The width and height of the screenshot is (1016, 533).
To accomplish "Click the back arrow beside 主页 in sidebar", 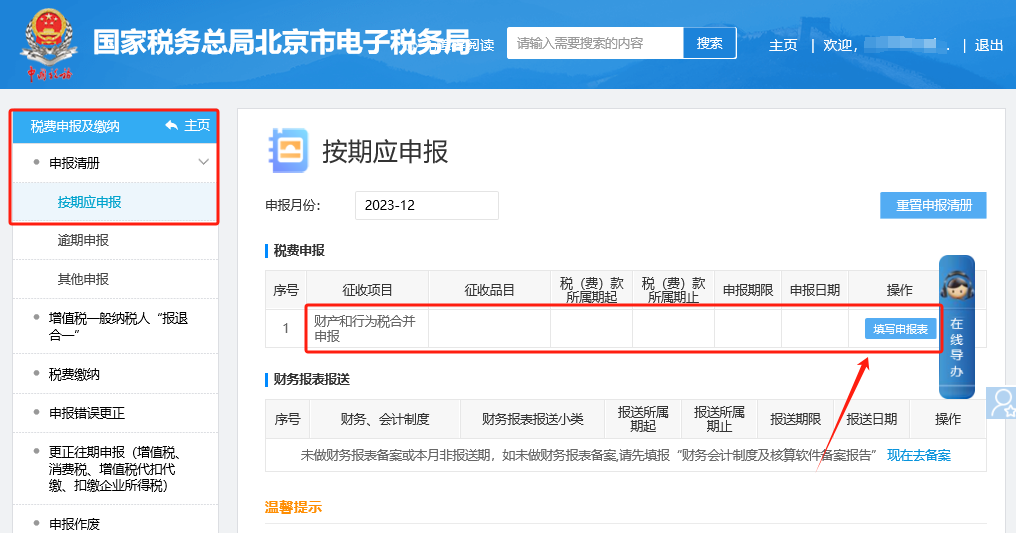I will pyautogui.click(x=171, y=125).
